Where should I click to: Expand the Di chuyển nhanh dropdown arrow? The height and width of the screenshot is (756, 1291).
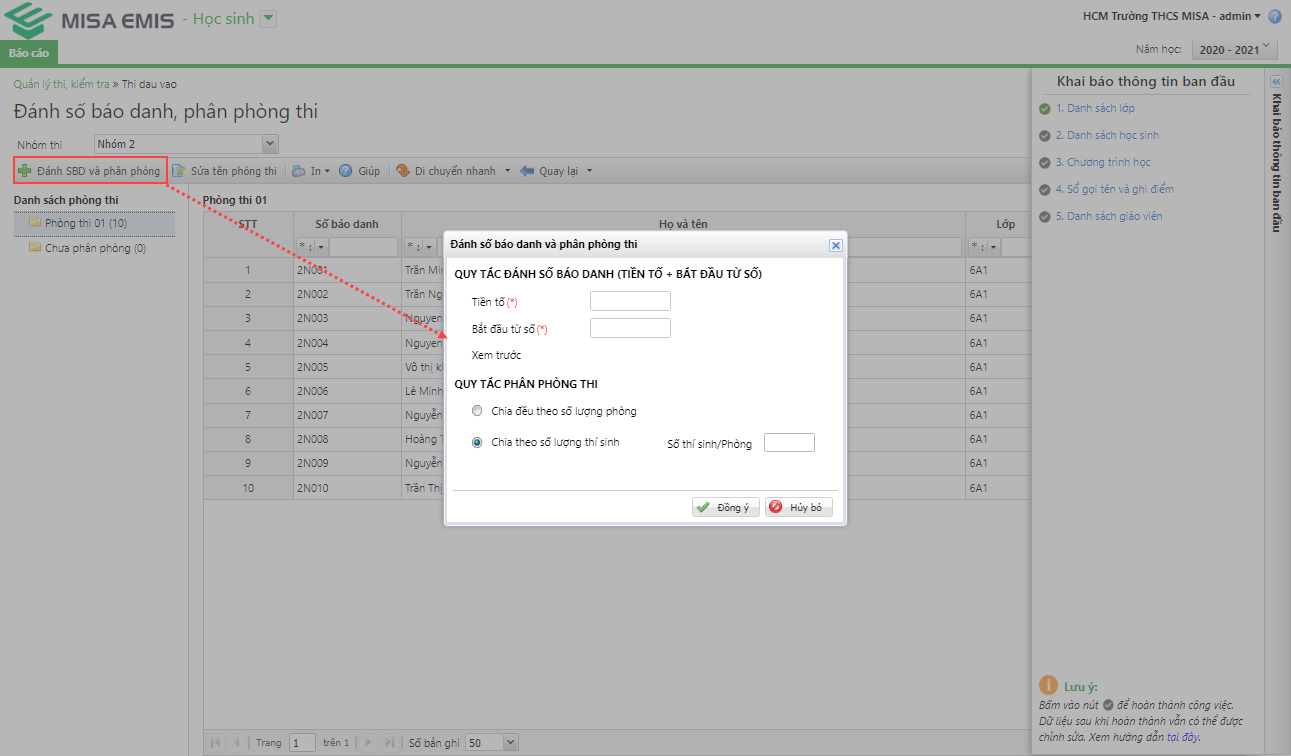(507, 171)
